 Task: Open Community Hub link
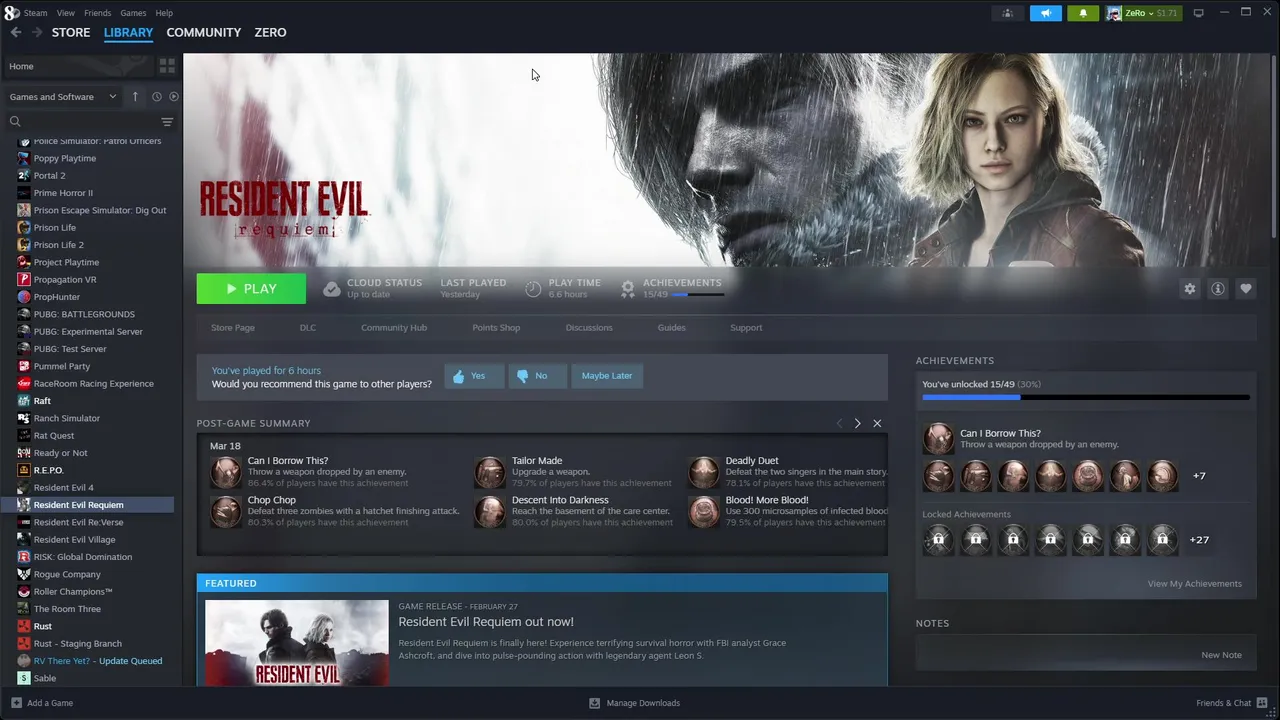pyautogui.click(x=394, y=328)
